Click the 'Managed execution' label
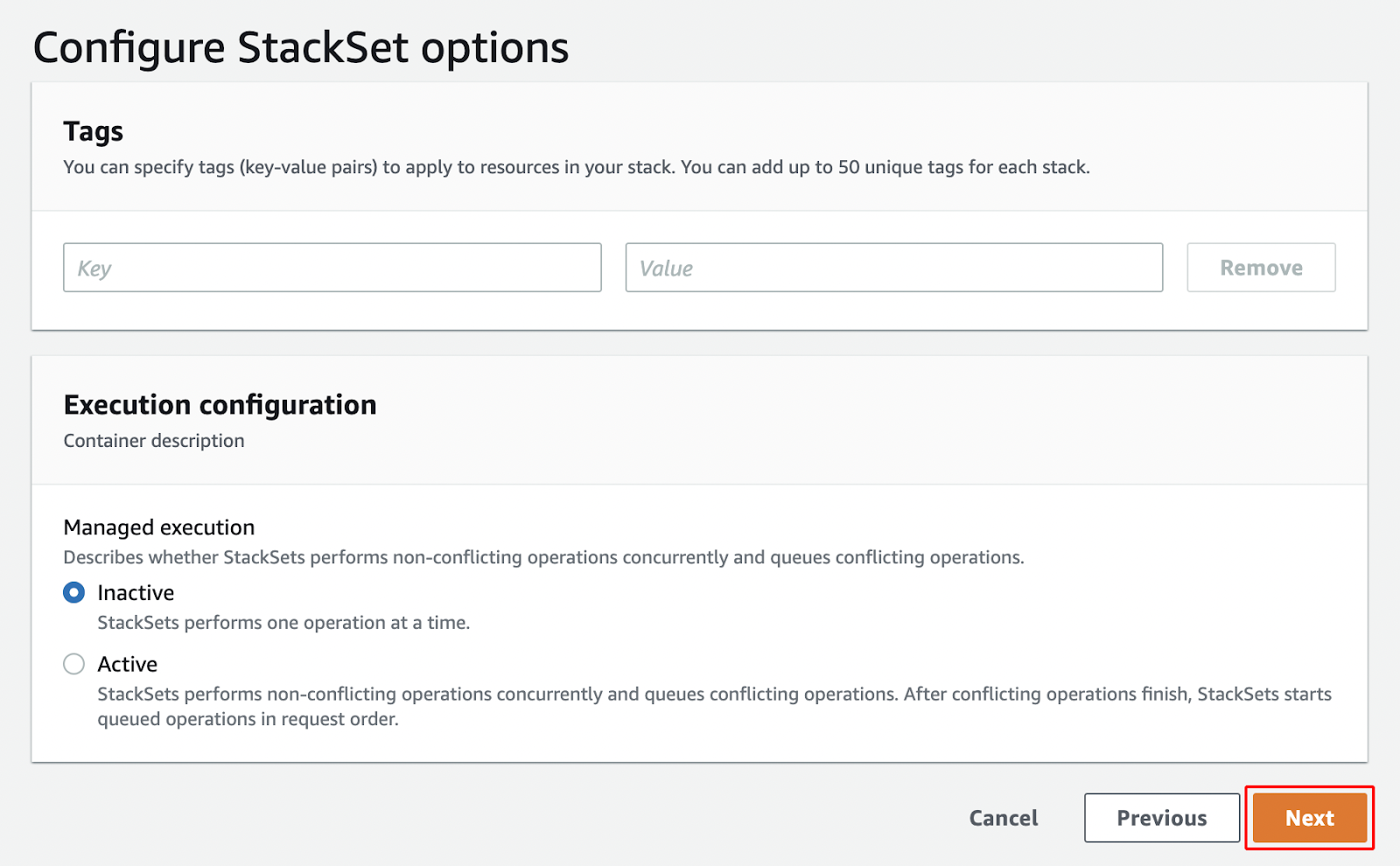This screenshot has height=866, width=1400. pyautogui.click(x=159, y=527)
